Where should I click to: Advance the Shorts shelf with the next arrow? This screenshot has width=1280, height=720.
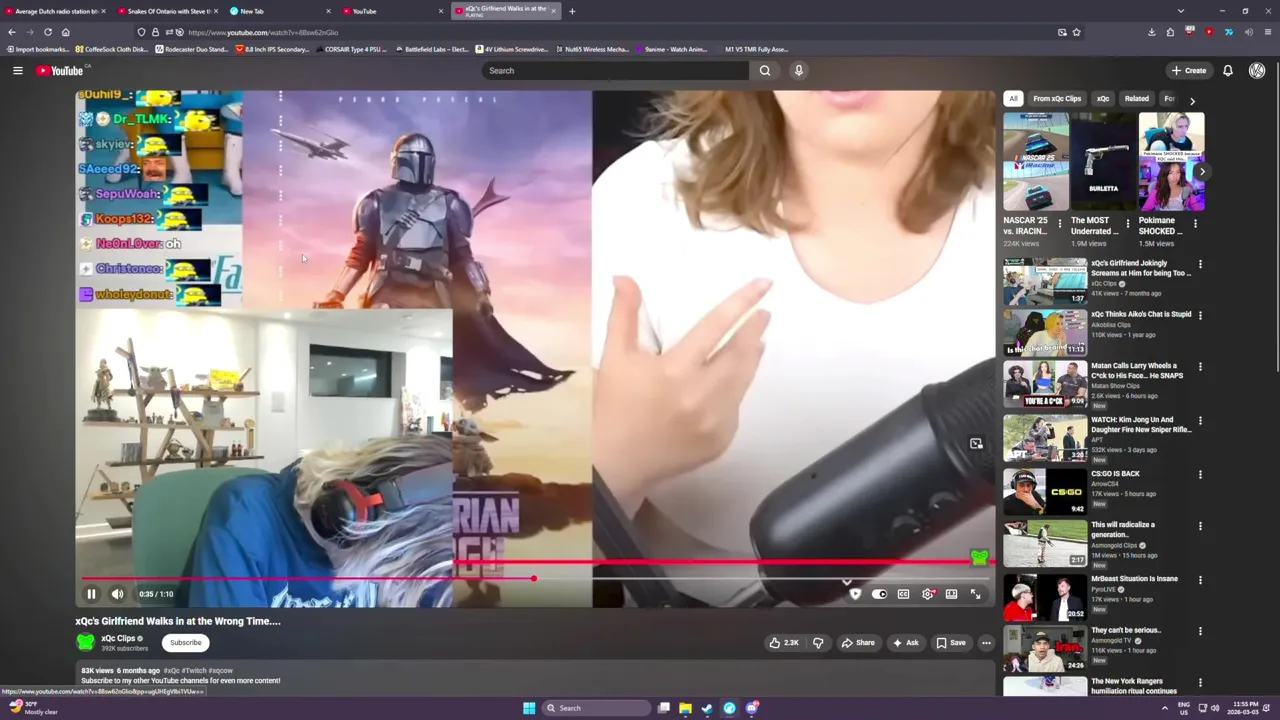[1202, 171]
